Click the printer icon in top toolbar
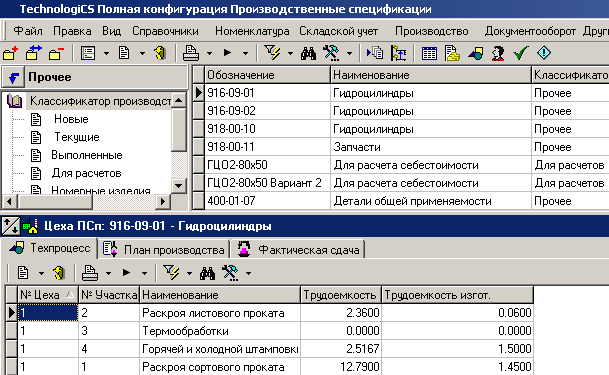609x375 pixels. point(191,53)
